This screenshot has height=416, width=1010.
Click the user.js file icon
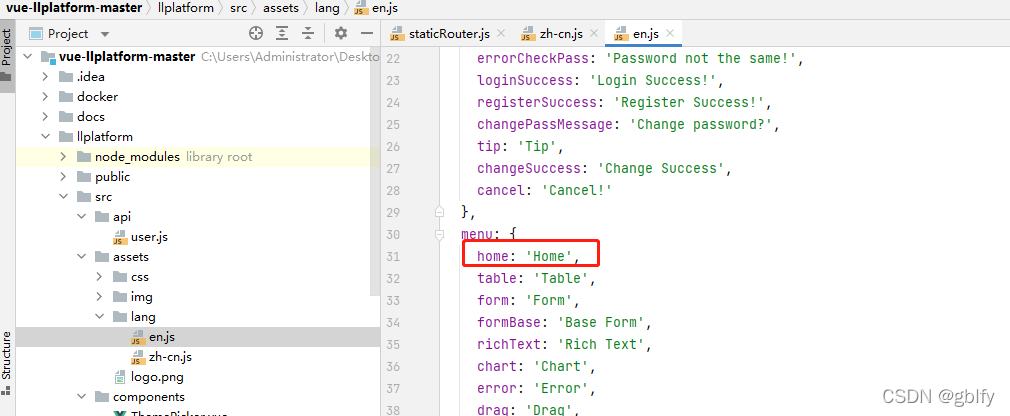pyautogui.click(x=120, y=238)
